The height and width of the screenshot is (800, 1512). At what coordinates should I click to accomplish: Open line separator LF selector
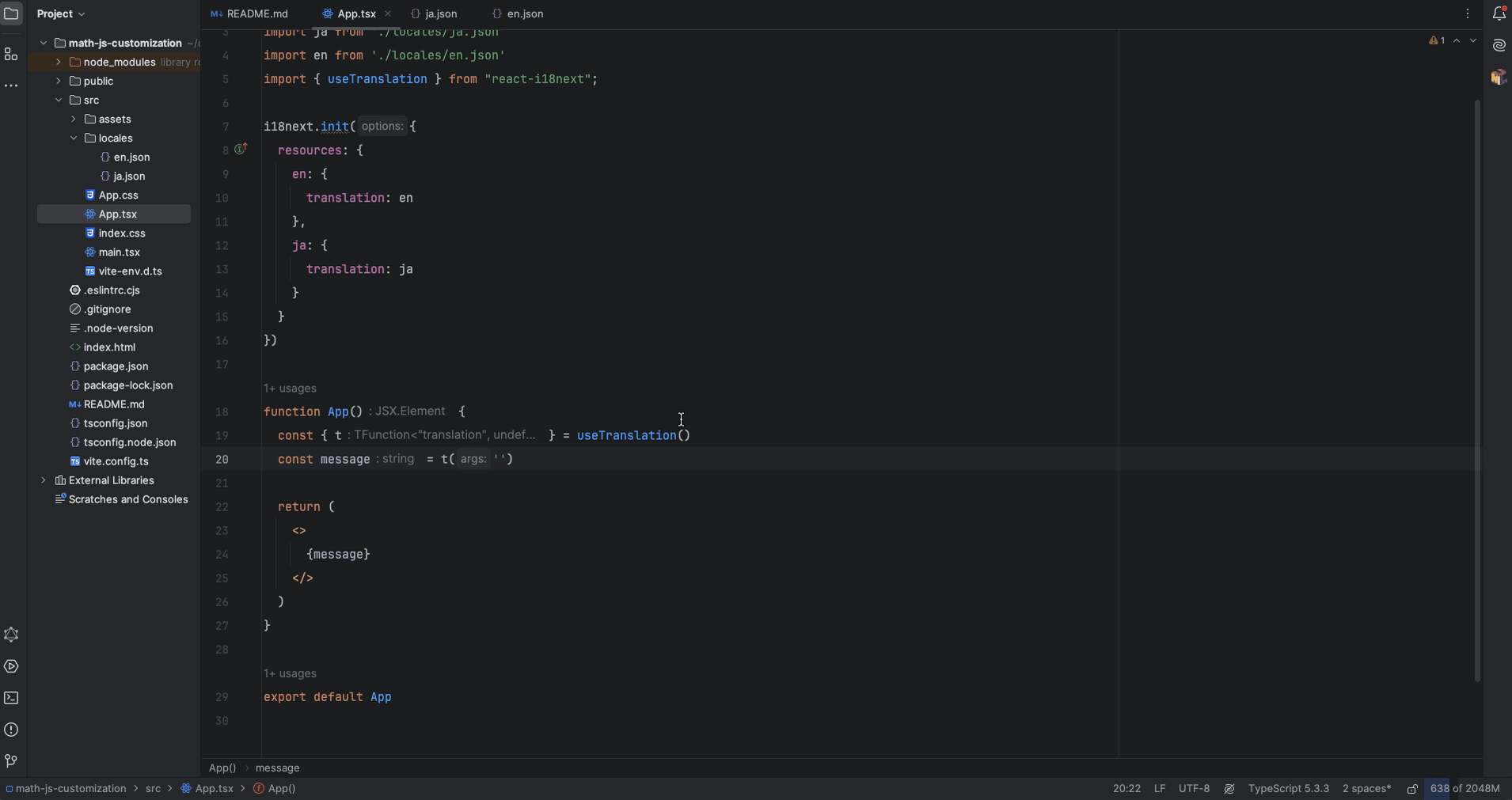coord(1160,789)
